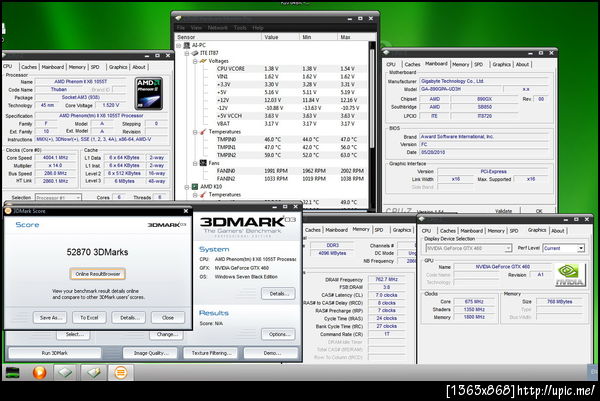600x401 pixels.
Task: Click thermometer icon below AMD K10
Action: 203,195
